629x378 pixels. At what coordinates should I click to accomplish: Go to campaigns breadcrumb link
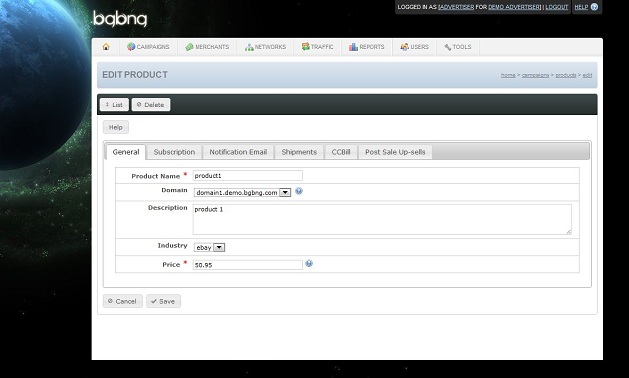[535, 75]
